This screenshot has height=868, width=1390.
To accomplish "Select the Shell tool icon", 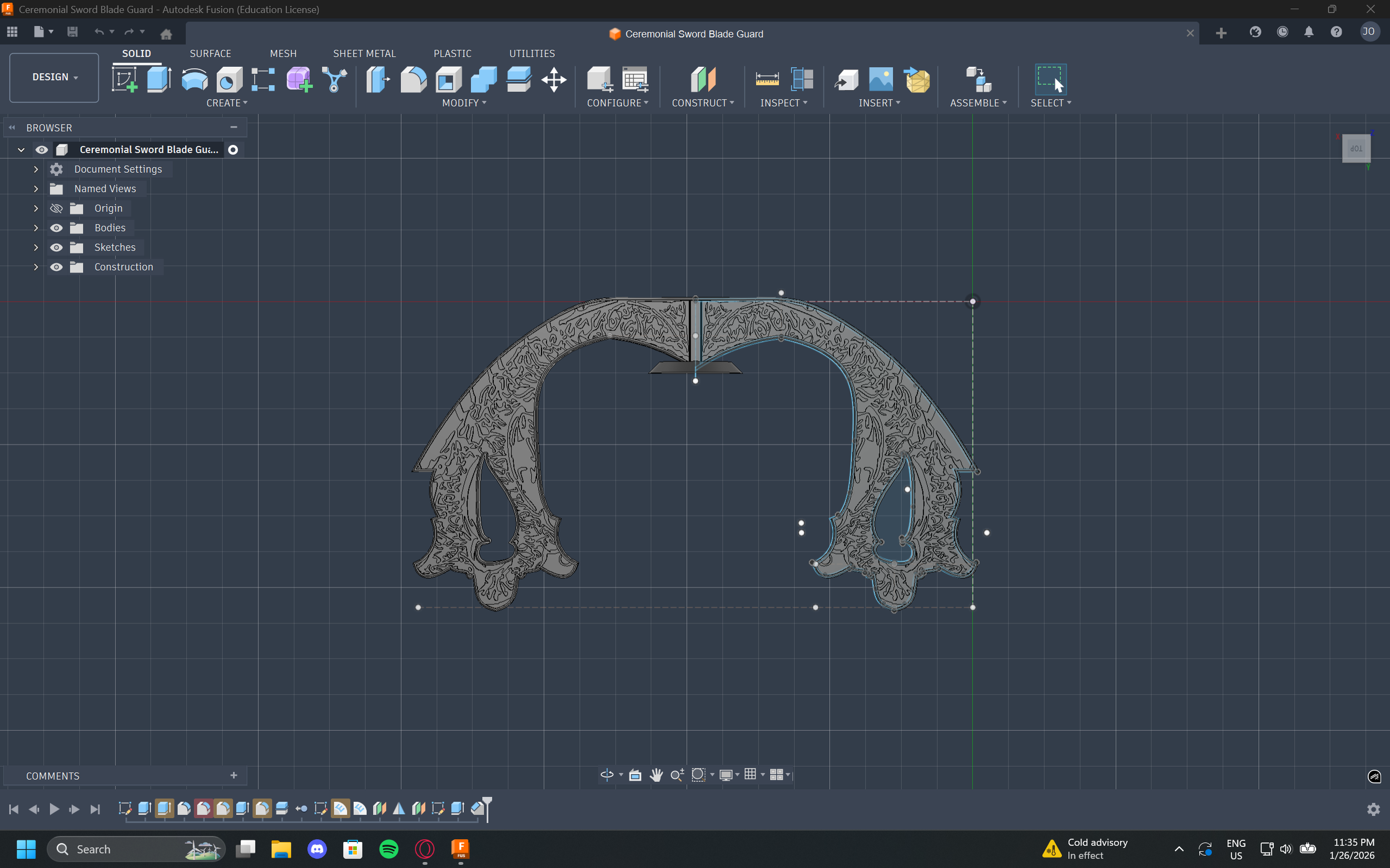I will pyautogui.click(x=449, y=79).
